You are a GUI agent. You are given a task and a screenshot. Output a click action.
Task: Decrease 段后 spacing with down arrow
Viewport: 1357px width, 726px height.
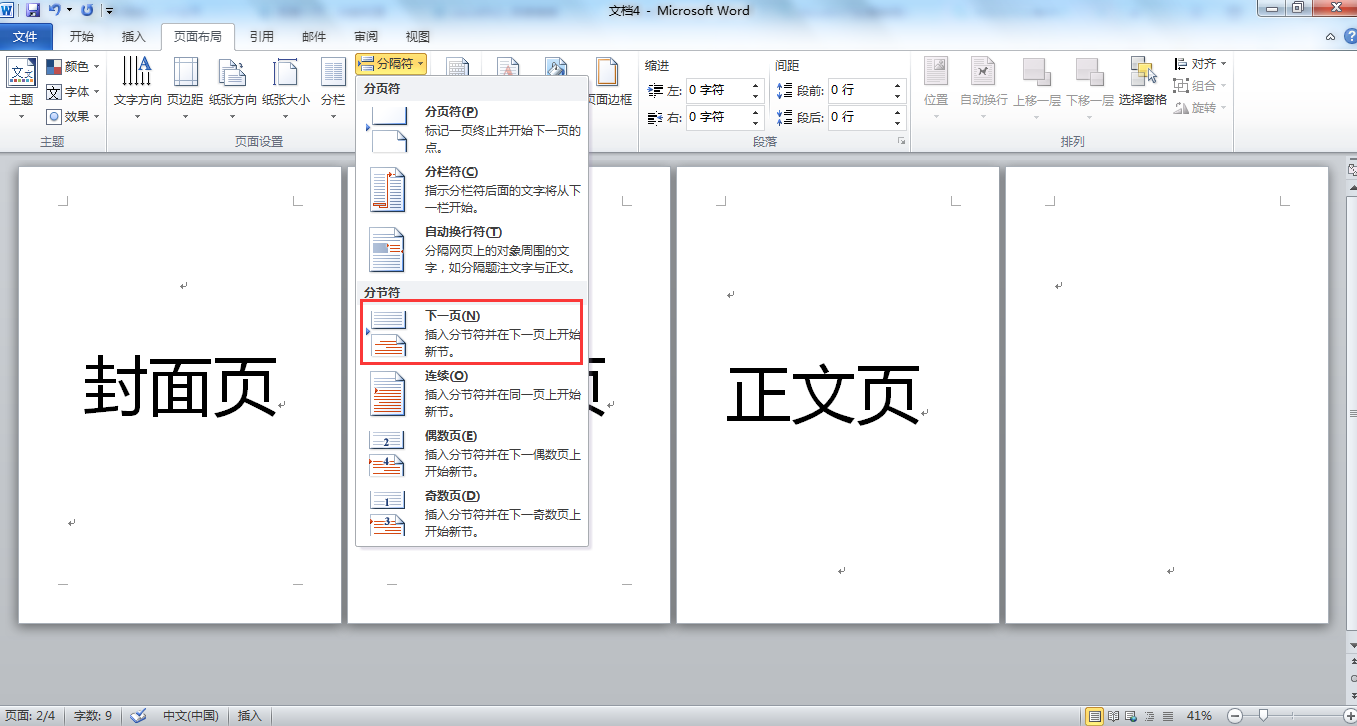coord(898,123)
